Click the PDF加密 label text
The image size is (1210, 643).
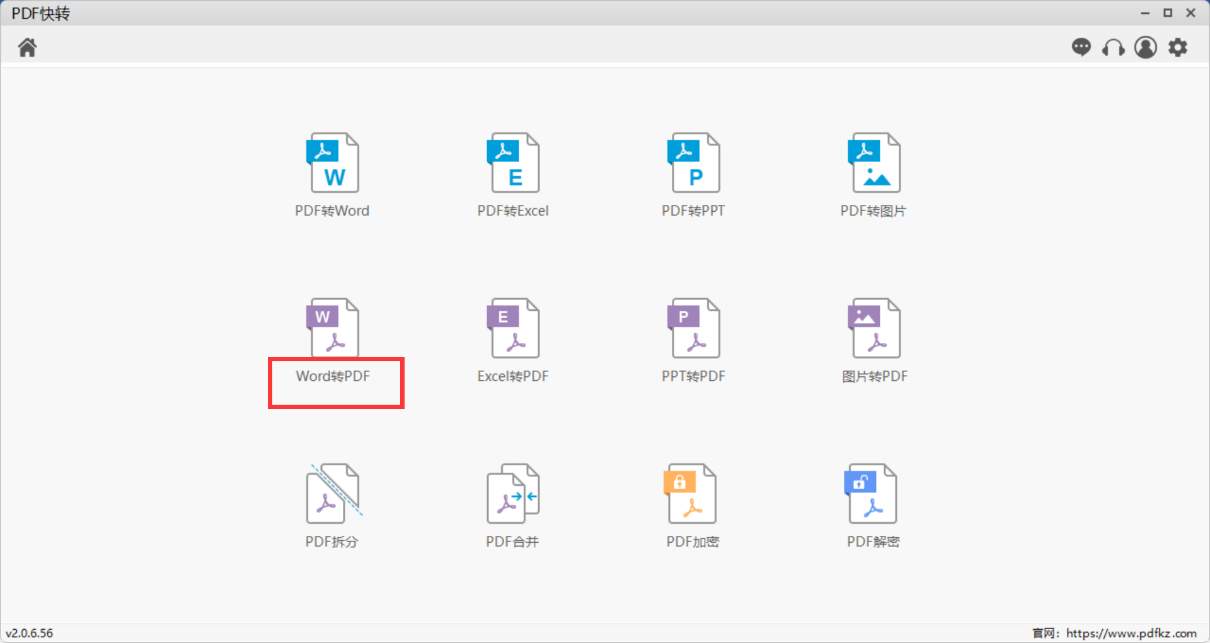pos(693,542)
